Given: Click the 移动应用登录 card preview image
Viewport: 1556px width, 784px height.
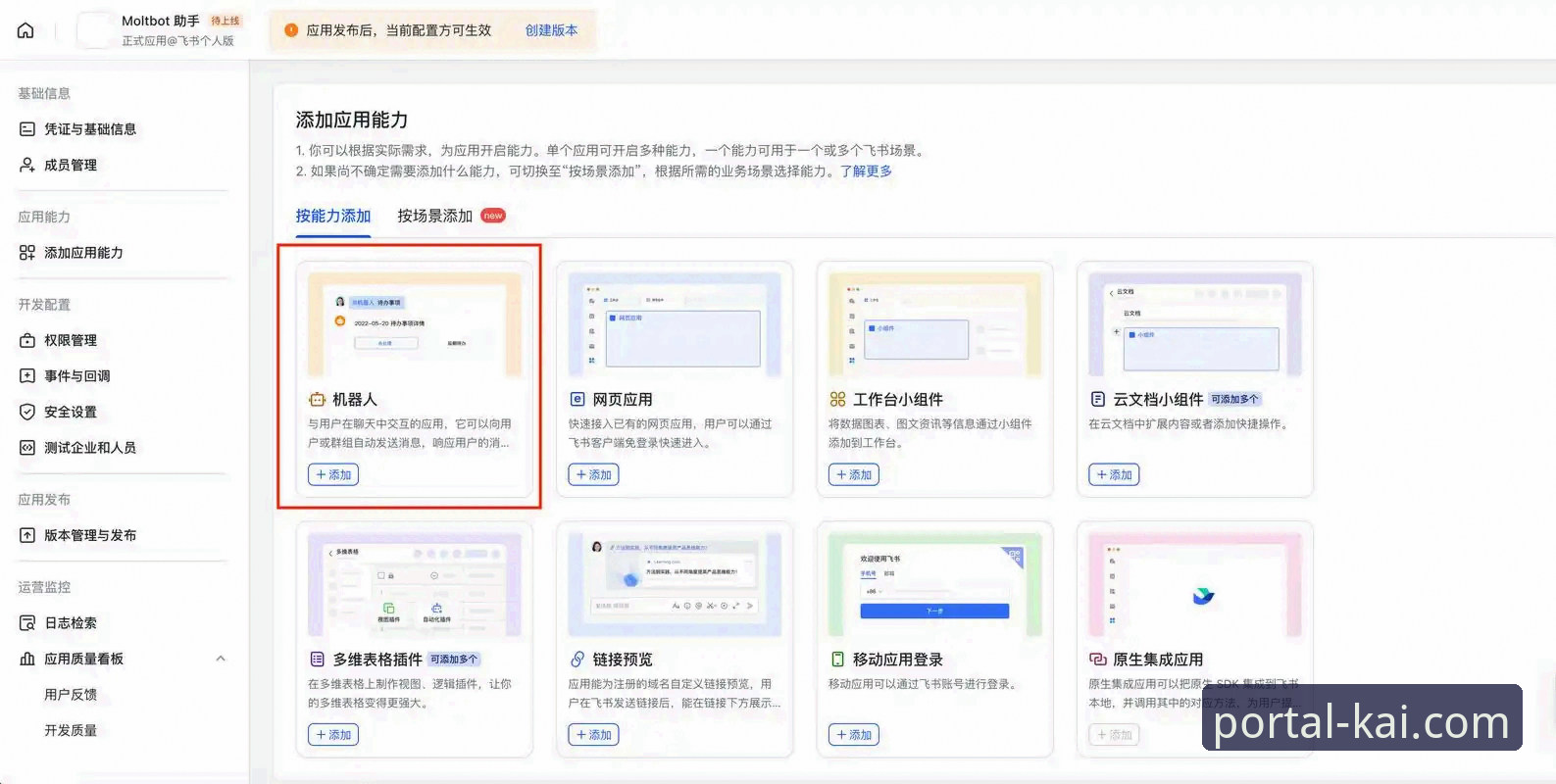Looking at the screenshot, I should 934,584.
